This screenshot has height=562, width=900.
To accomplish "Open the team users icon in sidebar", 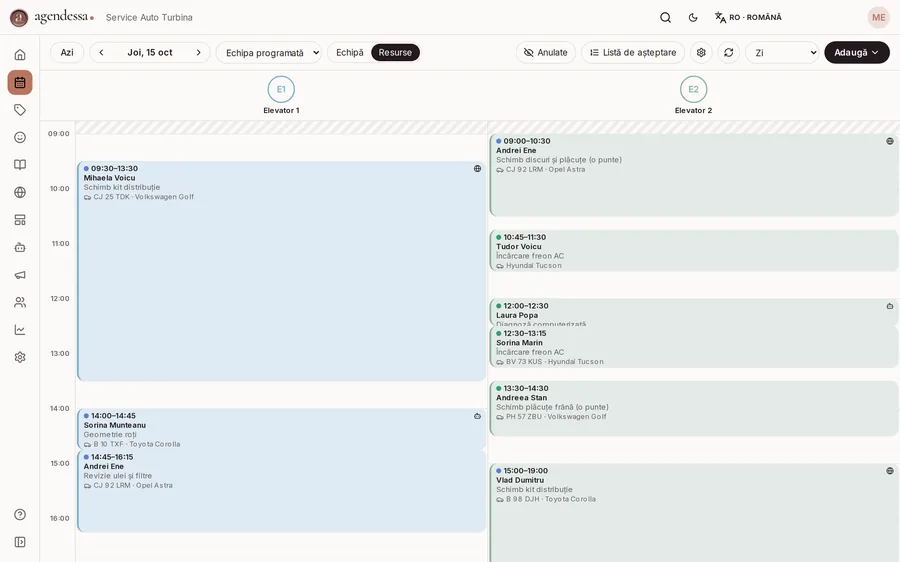I will point(20,303).
